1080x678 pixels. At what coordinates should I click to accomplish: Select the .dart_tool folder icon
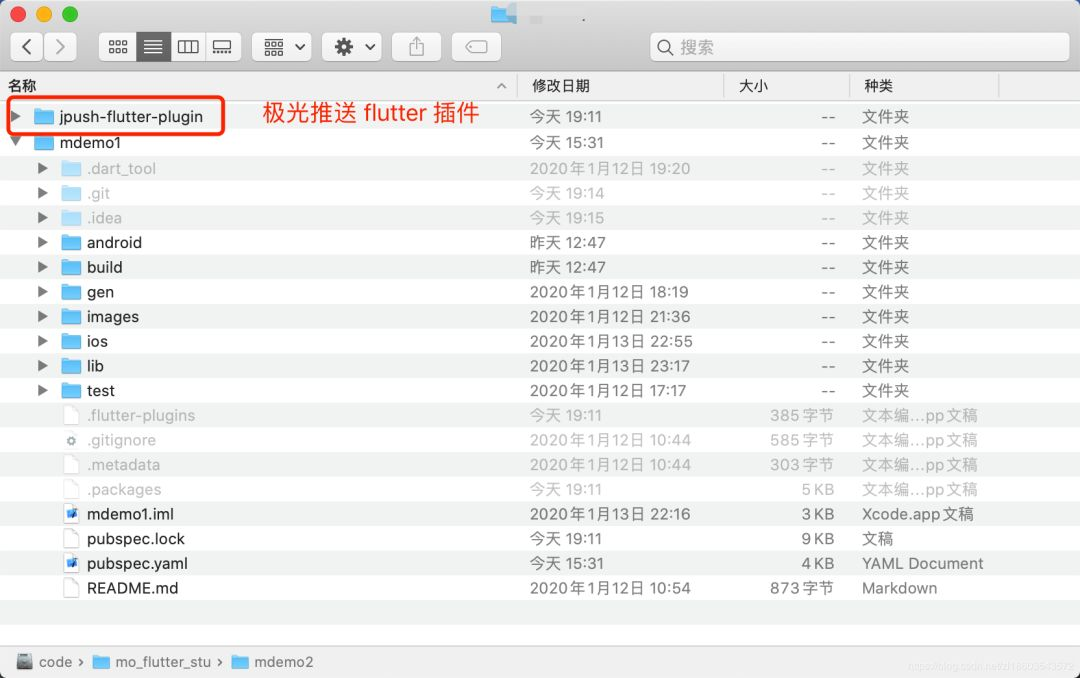(x=71, y=168)
